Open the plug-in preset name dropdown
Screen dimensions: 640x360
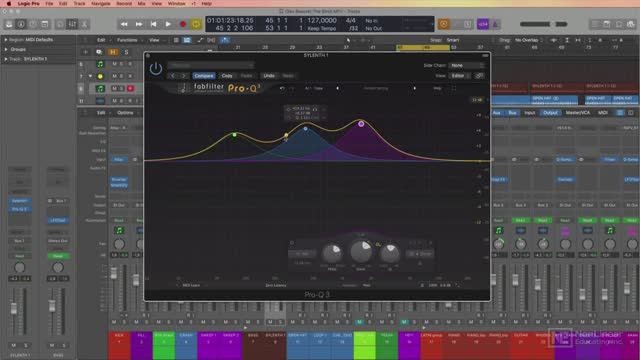[211, 65]
